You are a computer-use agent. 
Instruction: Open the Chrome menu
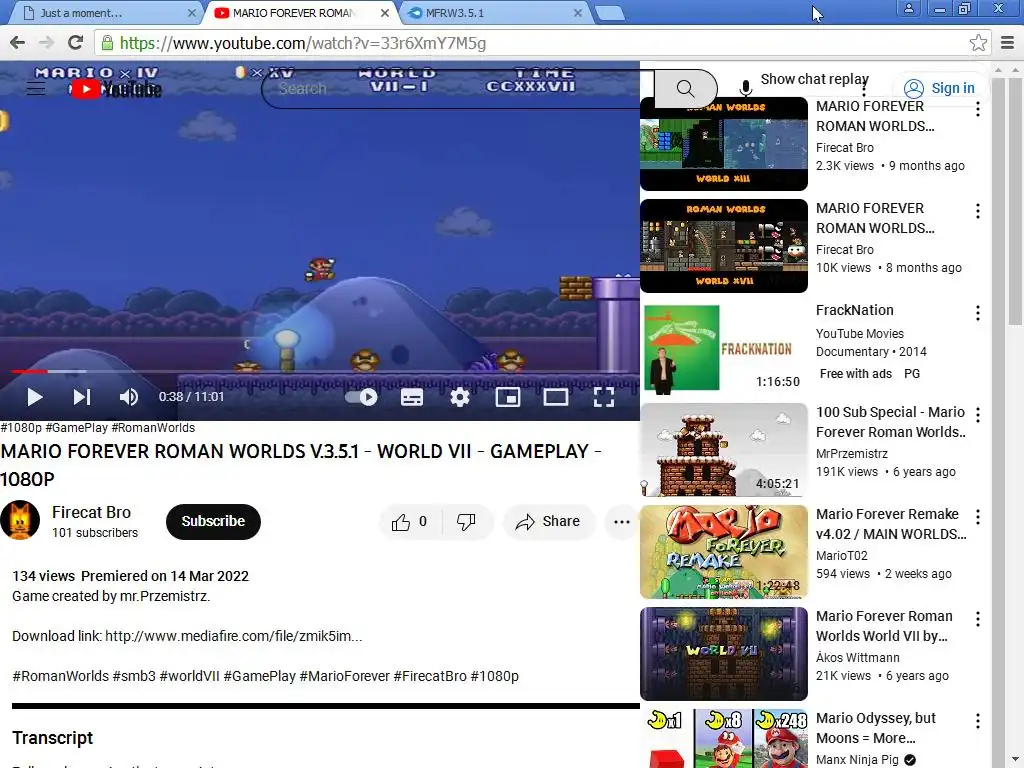[1007, 43]
